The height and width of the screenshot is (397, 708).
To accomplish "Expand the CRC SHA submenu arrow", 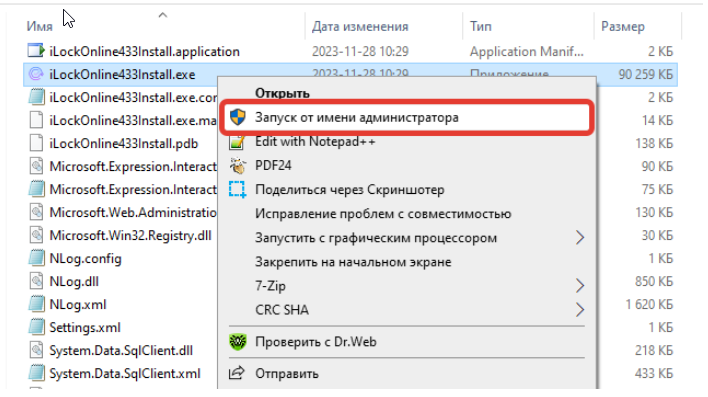I will (580, 310).
